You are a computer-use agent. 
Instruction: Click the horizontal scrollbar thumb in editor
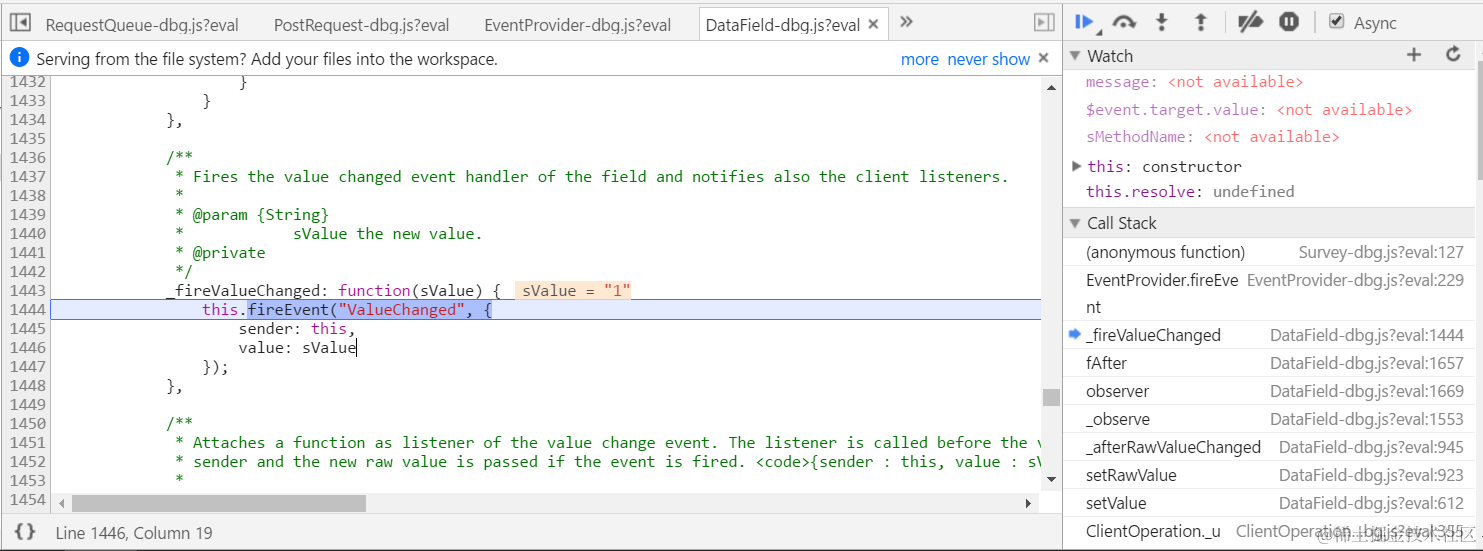219,503
